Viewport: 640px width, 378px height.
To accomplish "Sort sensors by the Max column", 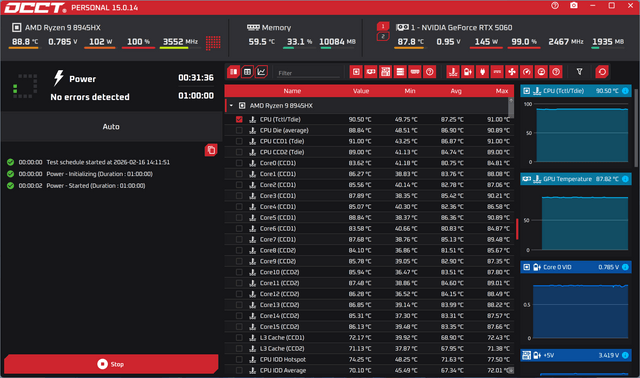I will point(502,91).
